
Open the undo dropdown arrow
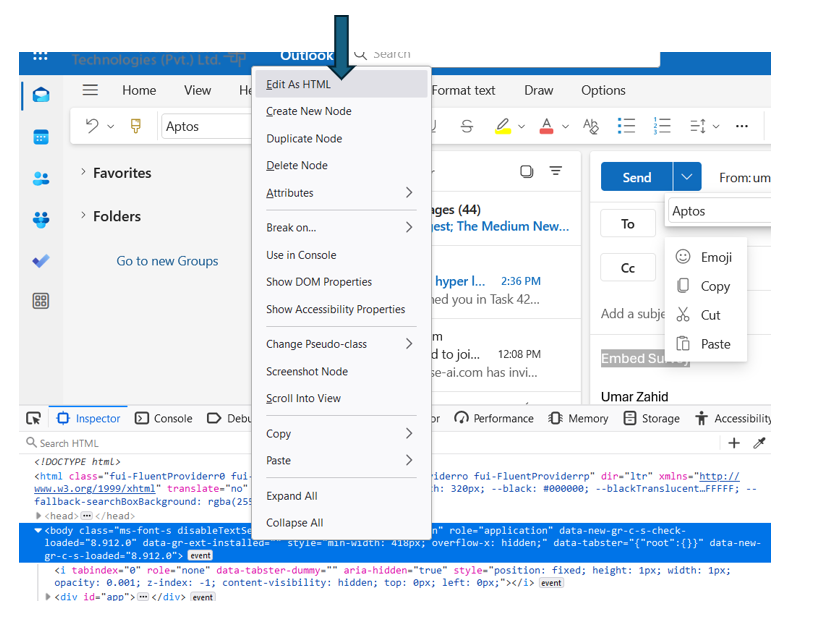[111, 126]
